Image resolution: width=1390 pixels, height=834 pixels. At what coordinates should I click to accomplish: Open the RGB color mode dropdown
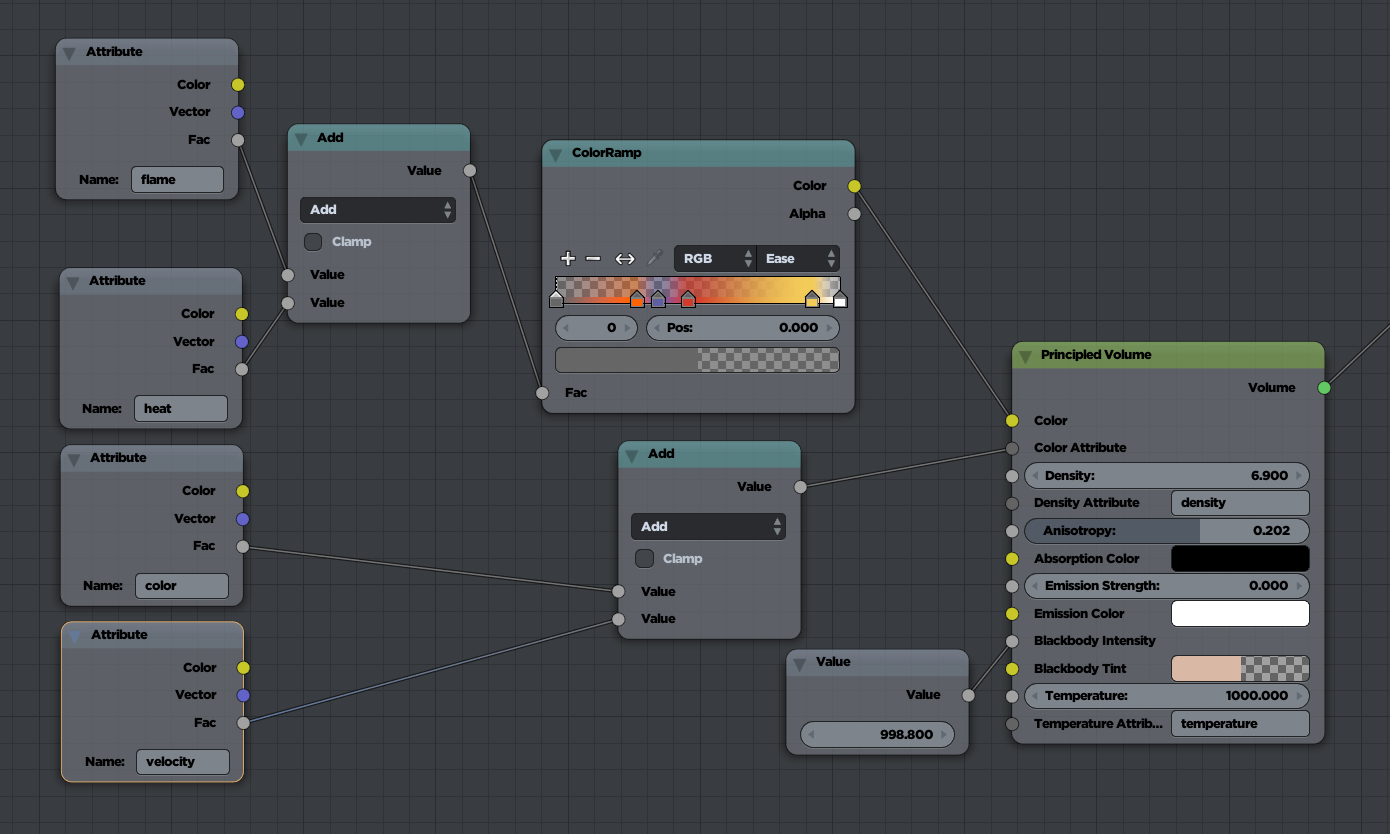[716, 259]
